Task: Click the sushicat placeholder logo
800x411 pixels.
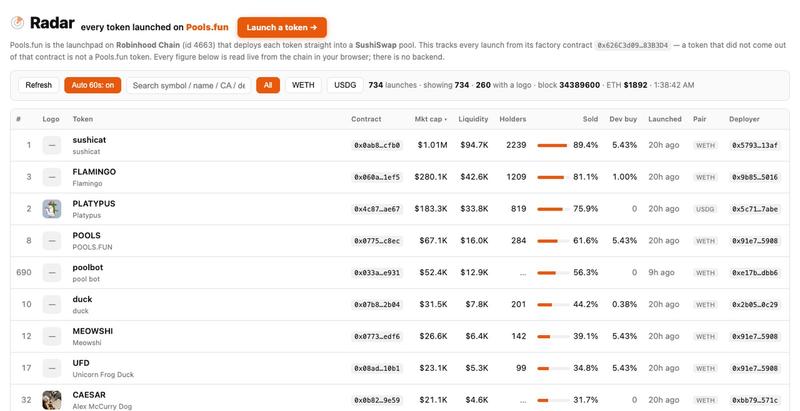Action: 52,145
